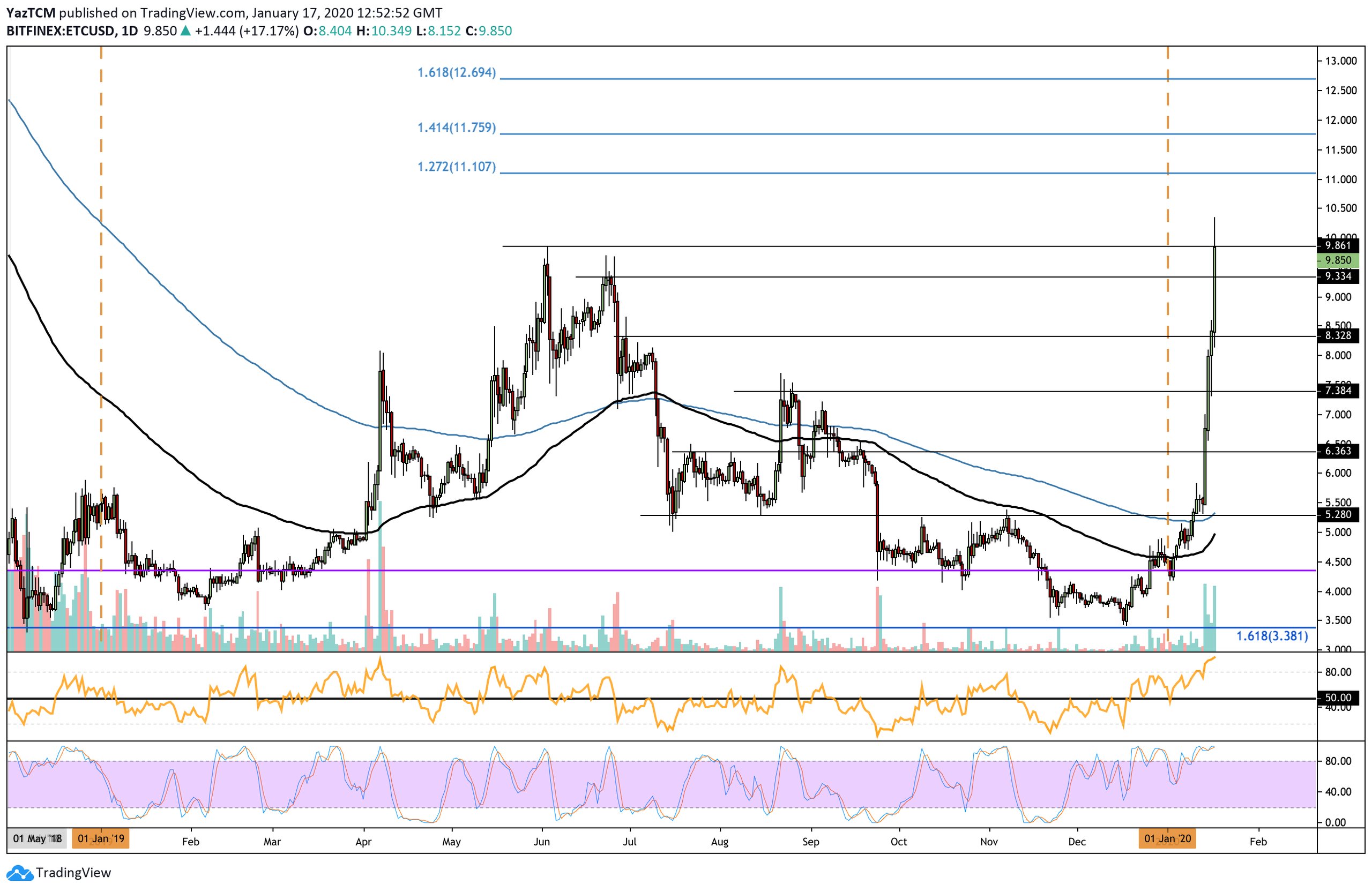Click the grey 01 May '18 date label
Image resolution: width=1372 pixels, height=892 pixels.
[x=37, y=839]
